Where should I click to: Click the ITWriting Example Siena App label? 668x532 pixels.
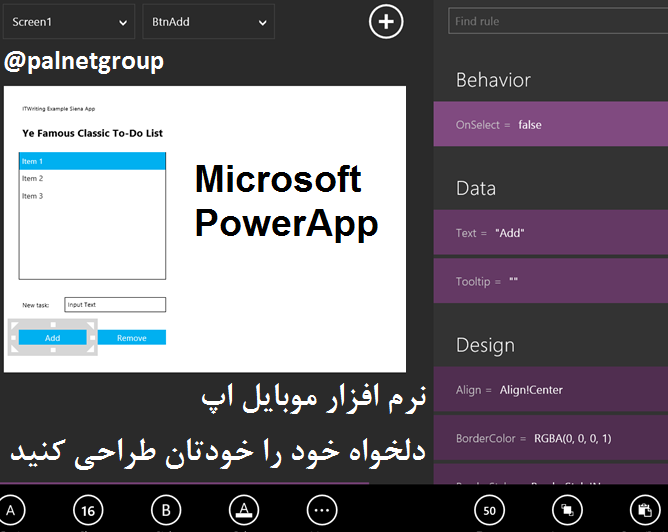click(x=59, y=109)
